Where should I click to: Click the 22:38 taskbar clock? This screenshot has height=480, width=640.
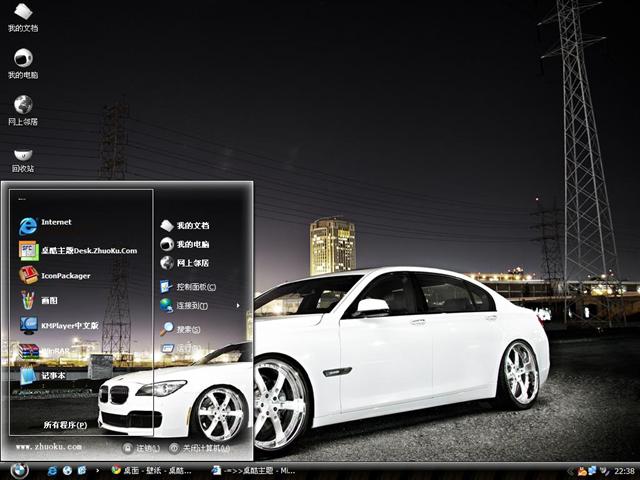[624, 471]
